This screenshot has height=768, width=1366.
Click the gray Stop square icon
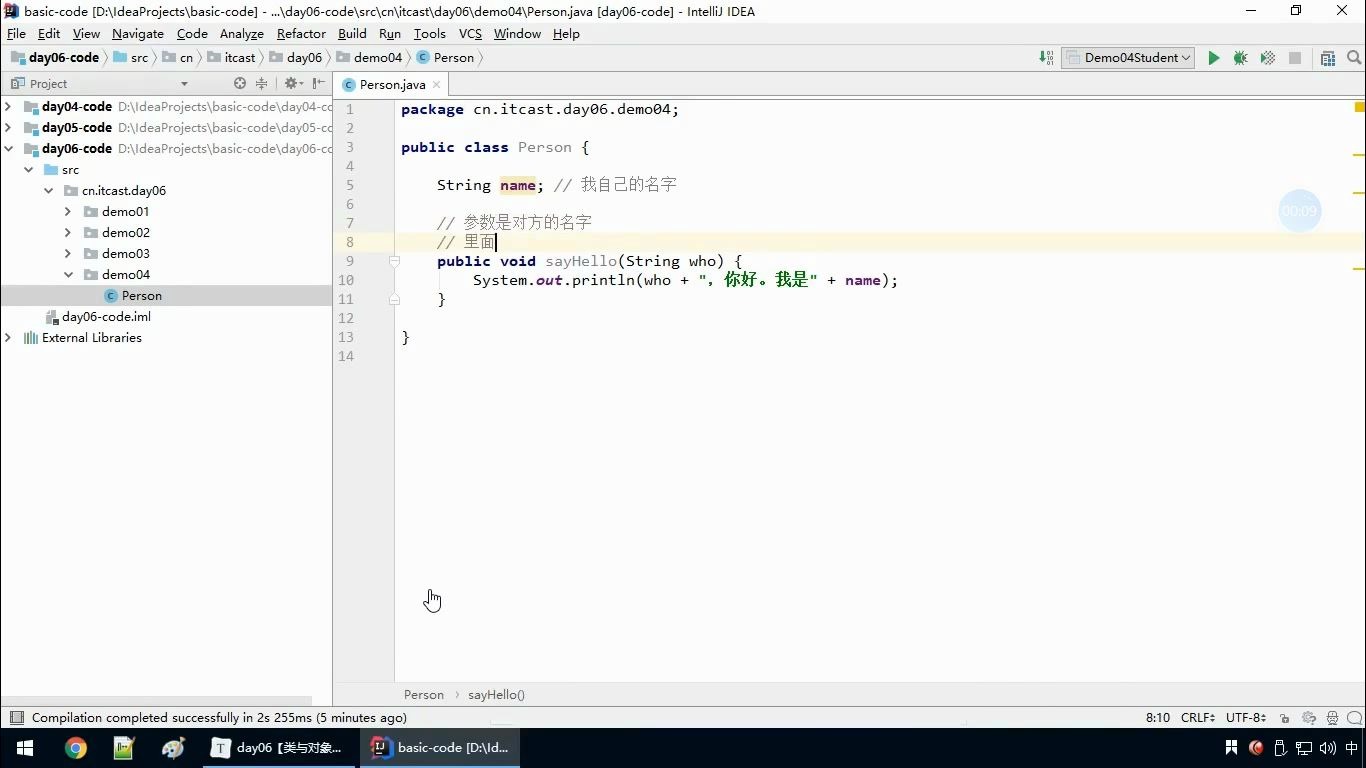coord(1295,58)
